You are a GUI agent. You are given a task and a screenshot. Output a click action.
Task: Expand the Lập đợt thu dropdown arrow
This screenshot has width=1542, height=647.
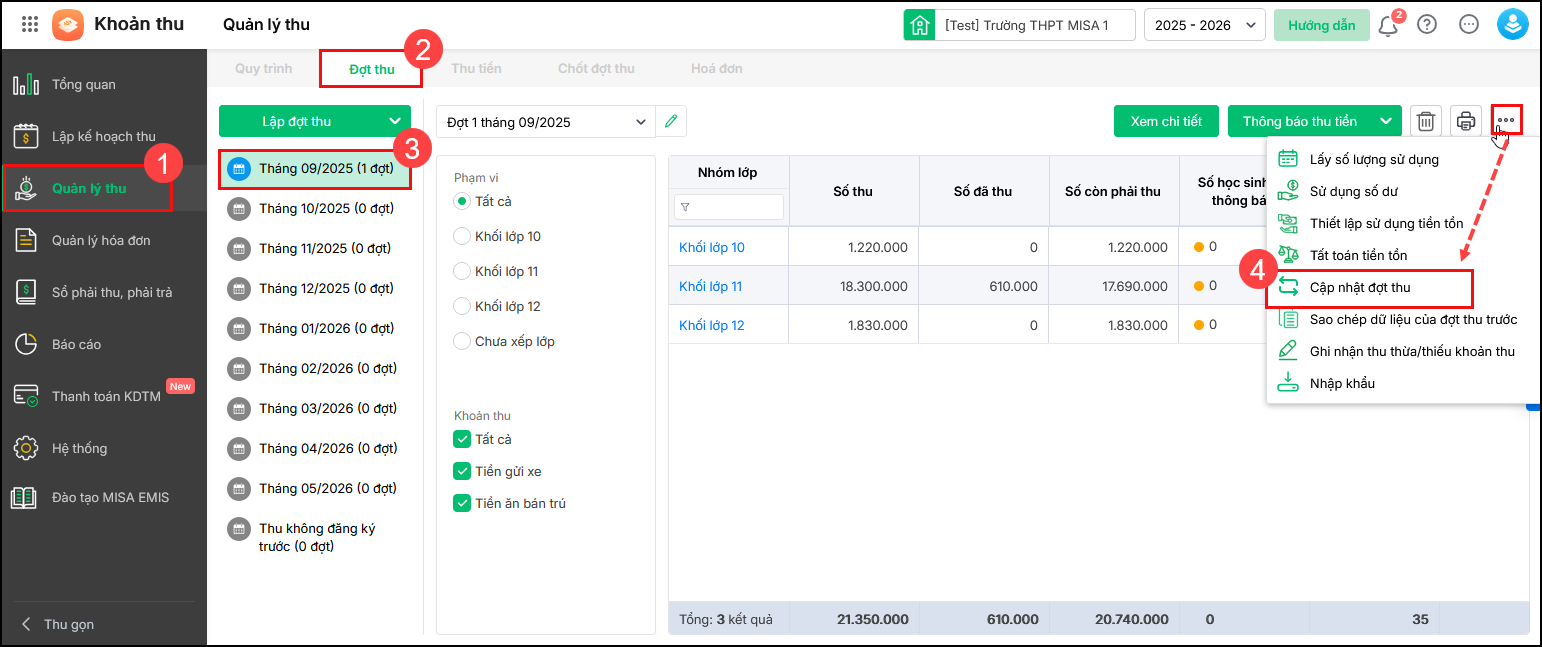[394, 121]
